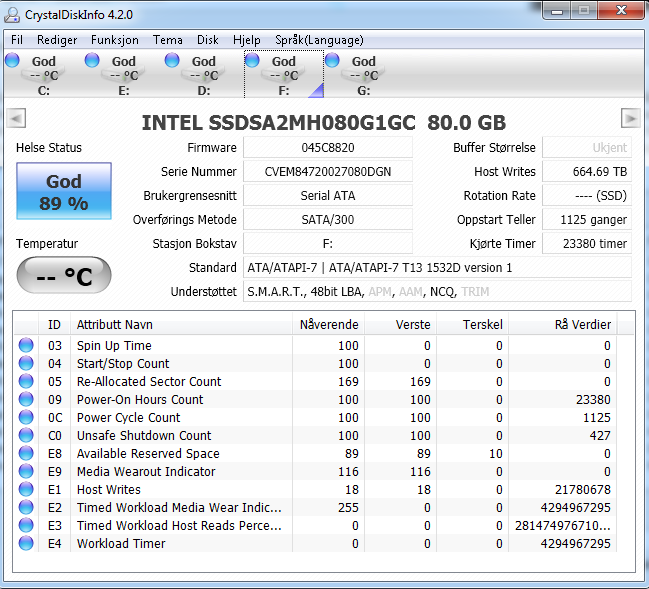Click the Host Writes 664.69 TB value

[587, 172]
